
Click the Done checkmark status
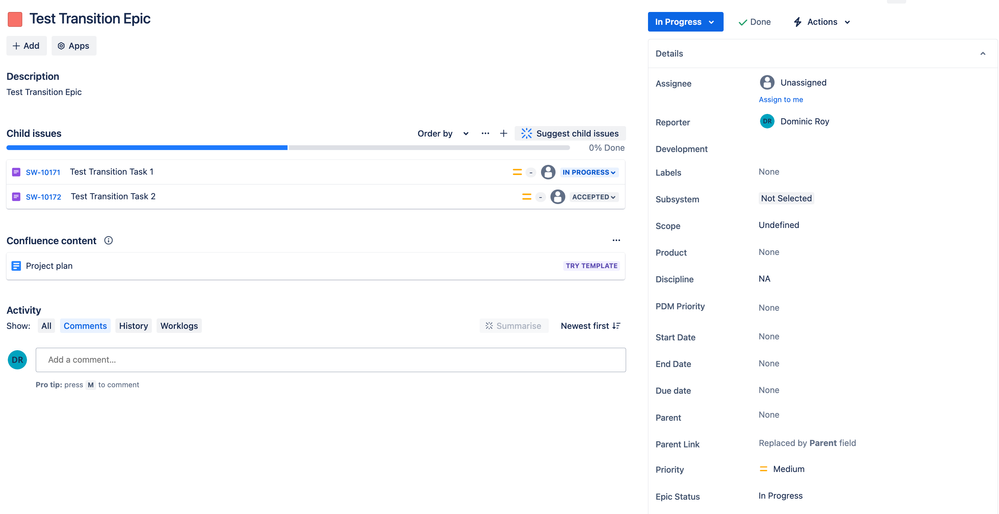tap(754, 22)
